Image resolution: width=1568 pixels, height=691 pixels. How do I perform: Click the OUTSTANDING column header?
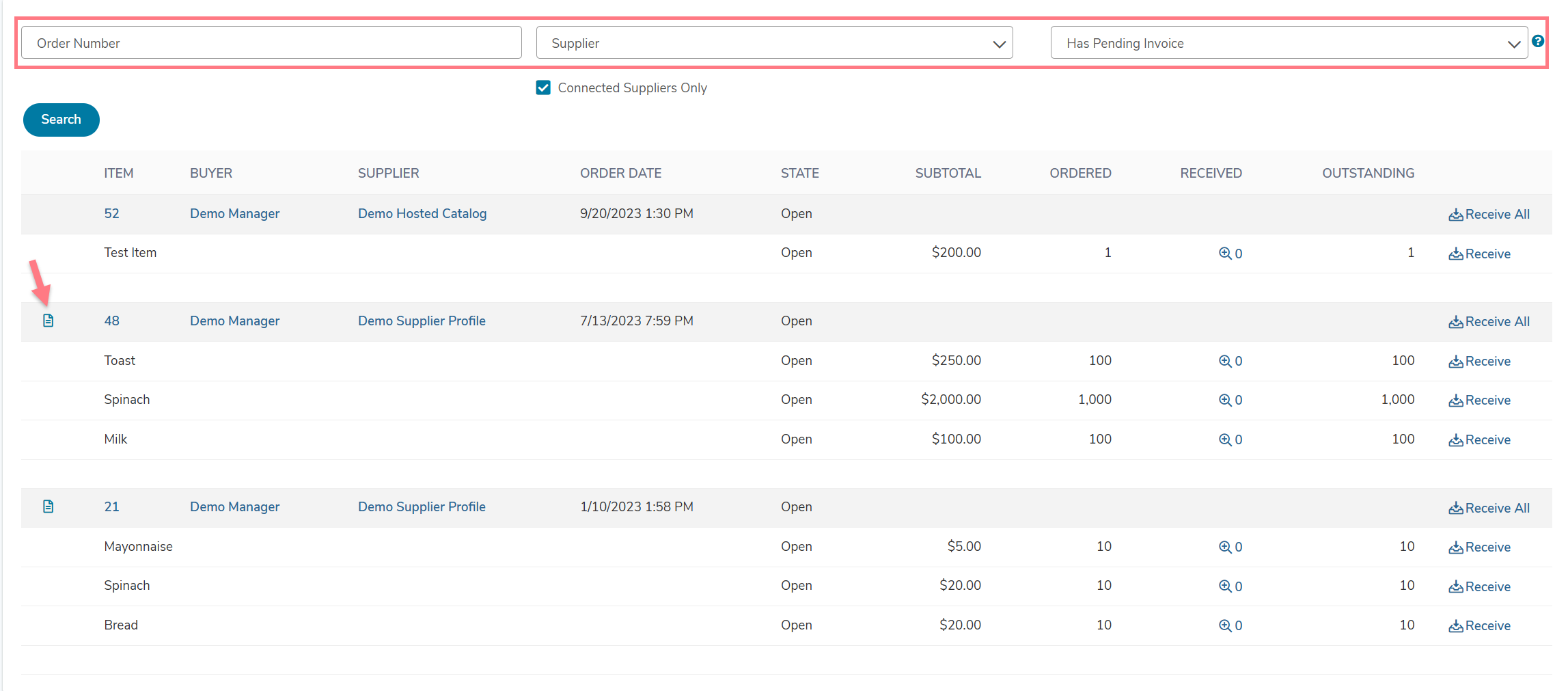pyautogui.click(x=1368, y=173)
